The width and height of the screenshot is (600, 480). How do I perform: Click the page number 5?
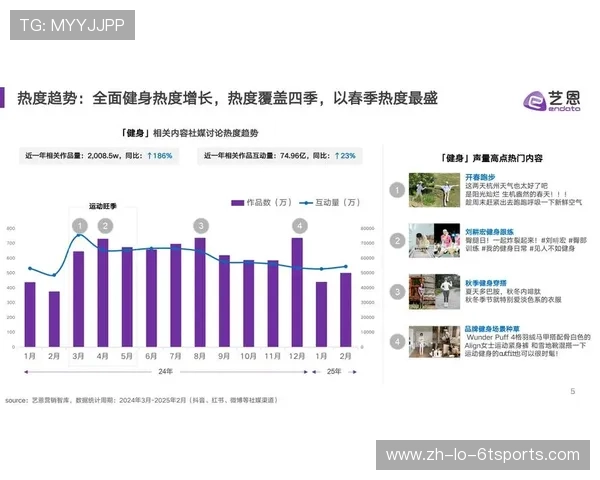click(573, 391)
